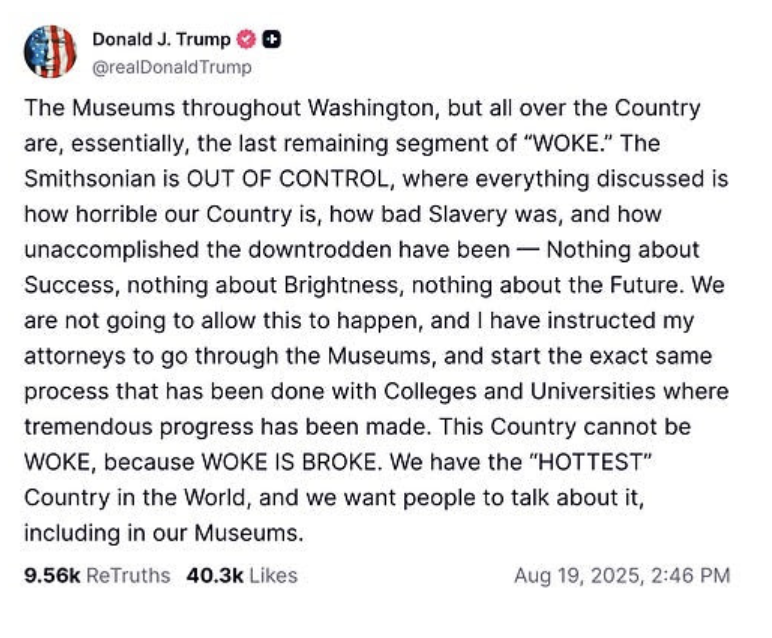Open Donald J. Trump's profile avatar
Image resolution: width=772 pixels, height=638 pixels.
coord(50,52)
